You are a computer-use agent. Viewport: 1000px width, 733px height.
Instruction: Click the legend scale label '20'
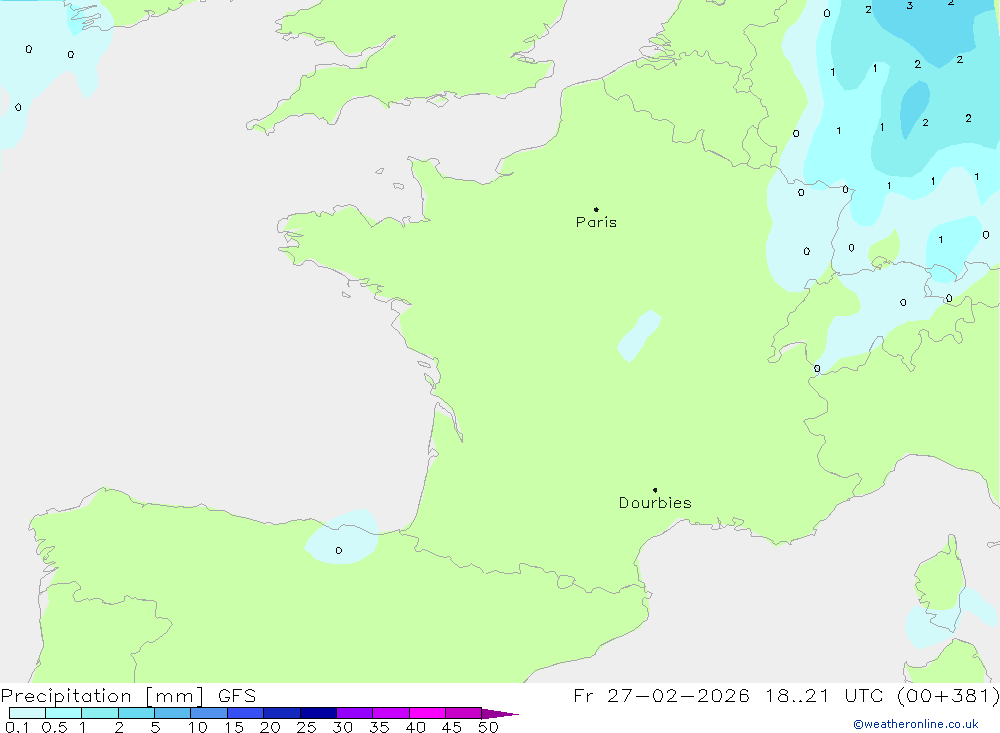point(270,727)
